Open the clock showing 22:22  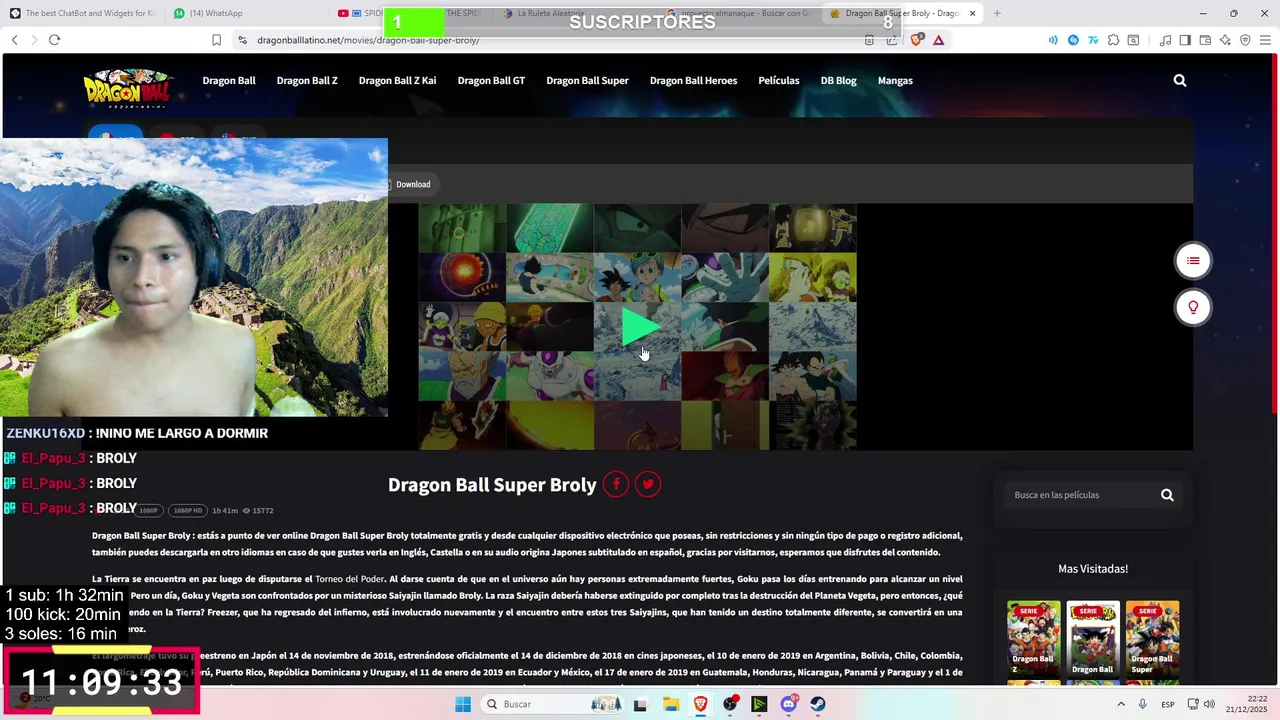1245,704
